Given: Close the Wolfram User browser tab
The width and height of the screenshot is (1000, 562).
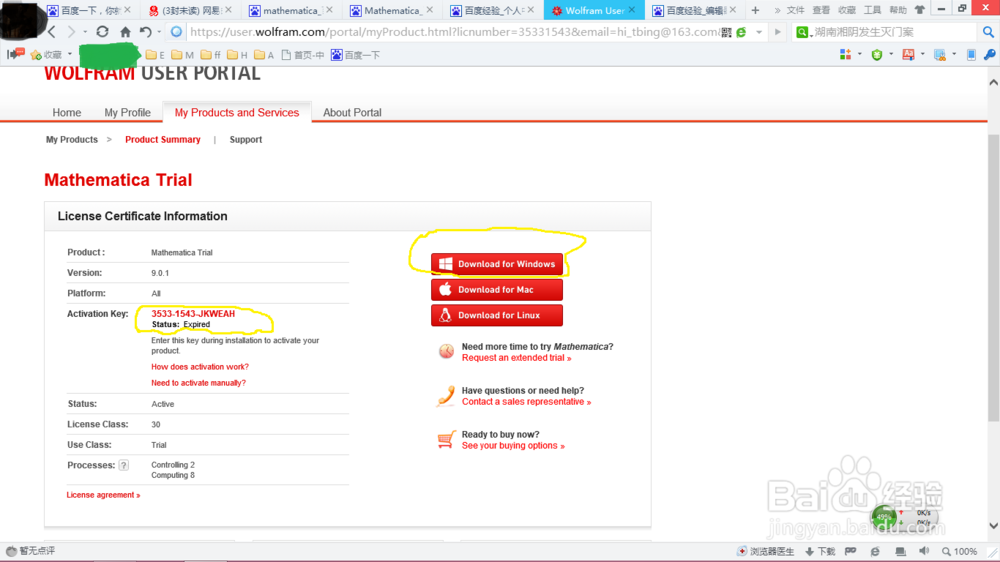Looking at the screenshot, I should pos(631,10).
